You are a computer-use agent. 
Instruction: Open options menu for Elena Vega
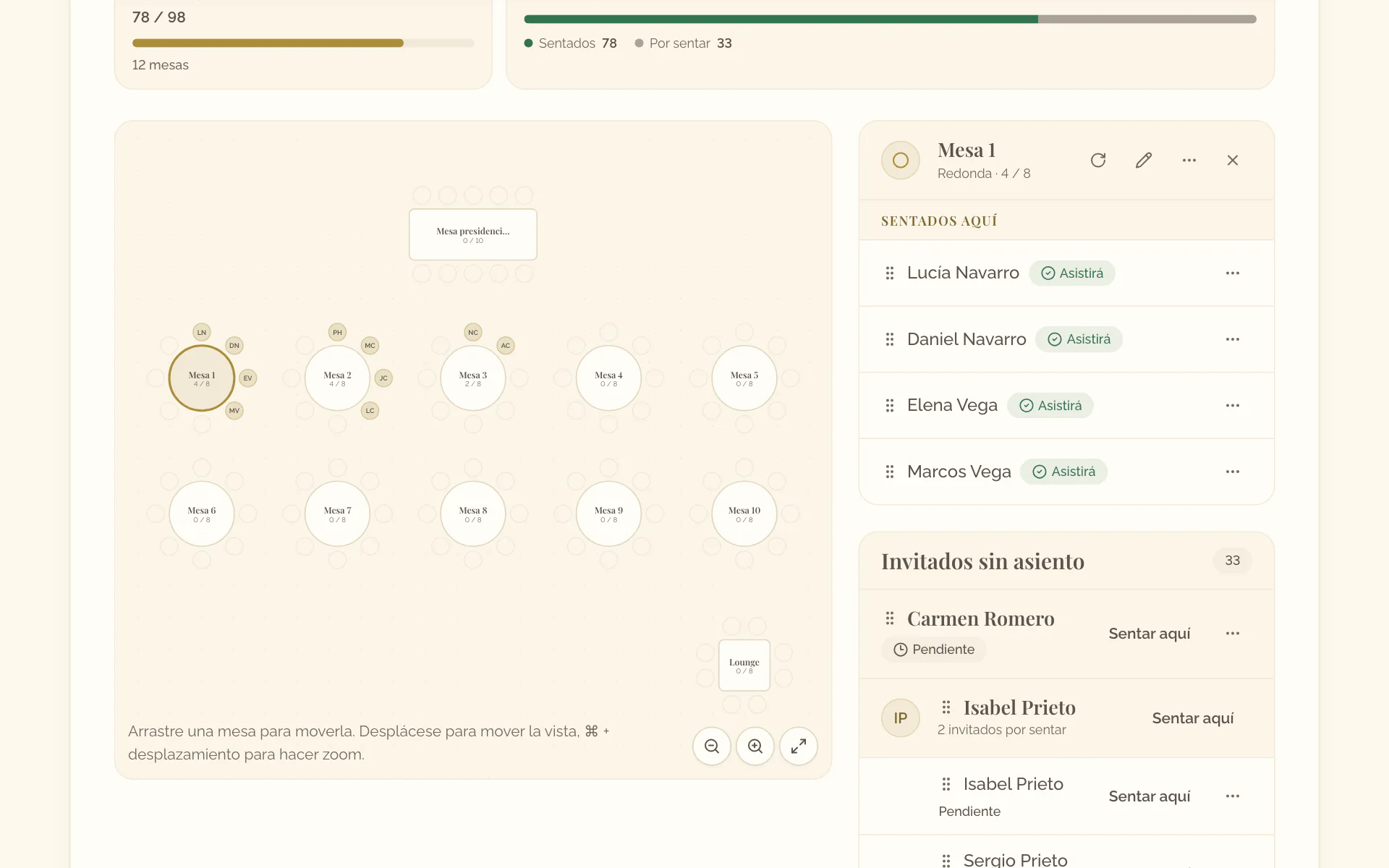pyautogui.click(x=1233, y=405)
